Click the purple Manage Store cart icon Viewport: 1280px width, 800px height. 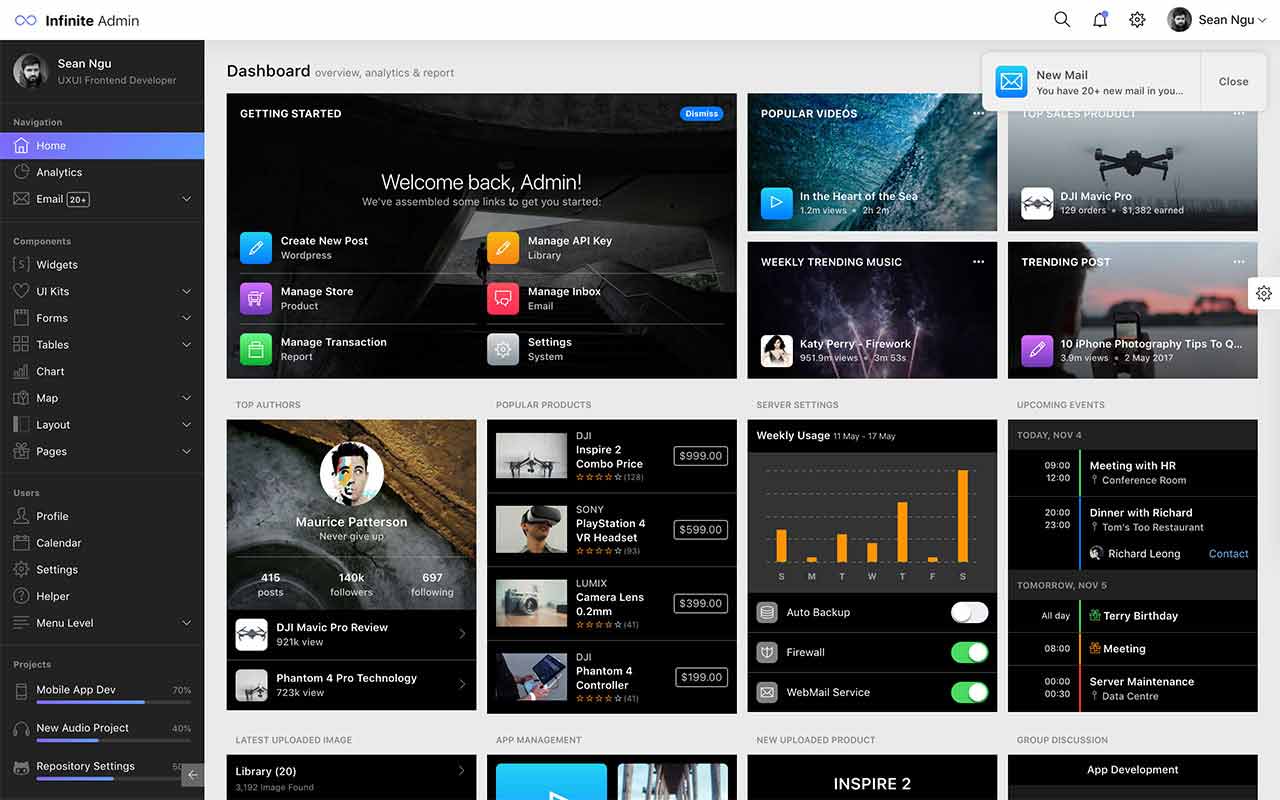click(256, 298)
